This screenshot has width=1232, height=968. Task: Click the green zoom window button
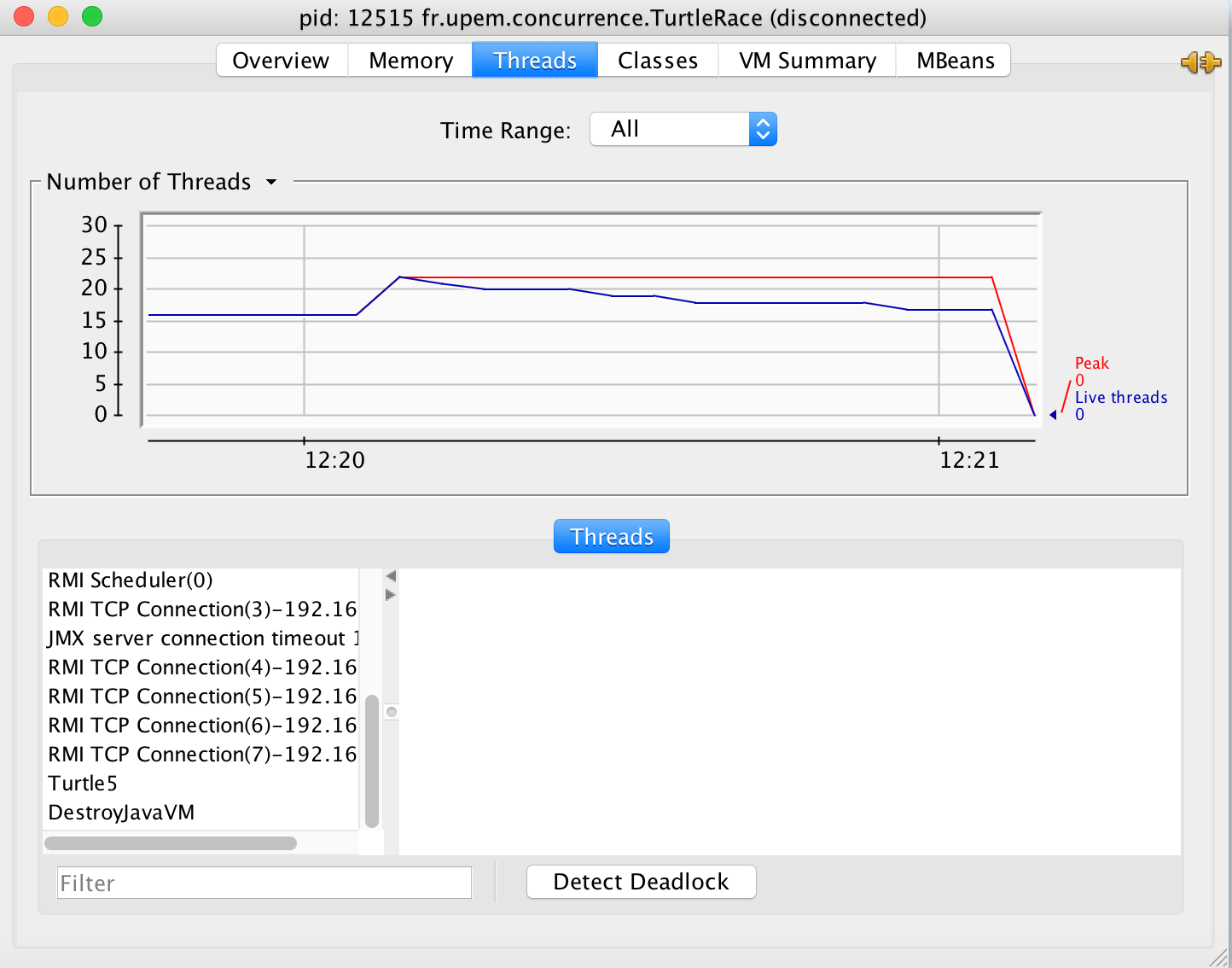pos(92,16)
